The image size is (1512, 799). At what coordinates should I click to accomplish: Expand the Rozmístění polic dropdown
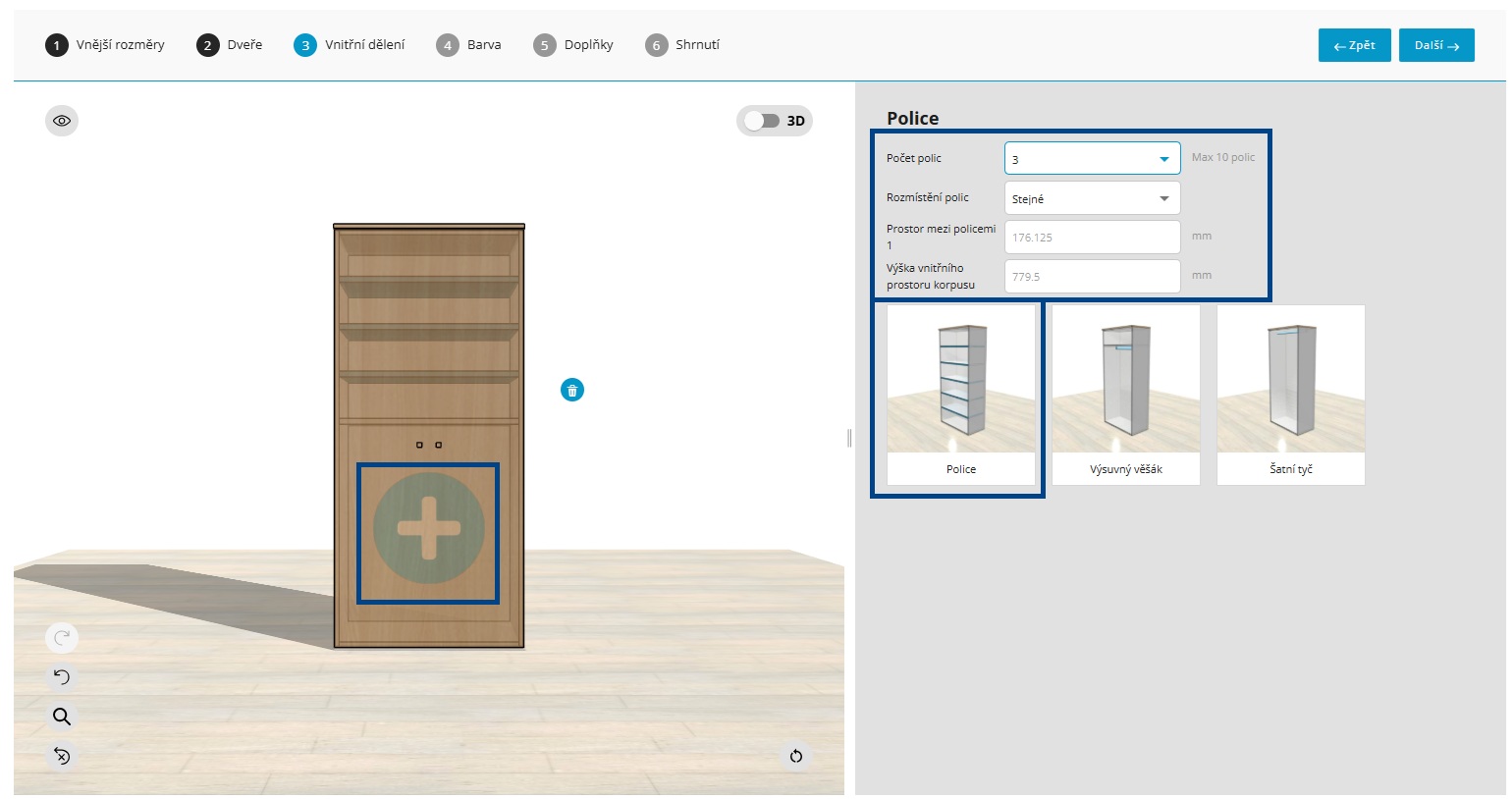point(1092,198)
